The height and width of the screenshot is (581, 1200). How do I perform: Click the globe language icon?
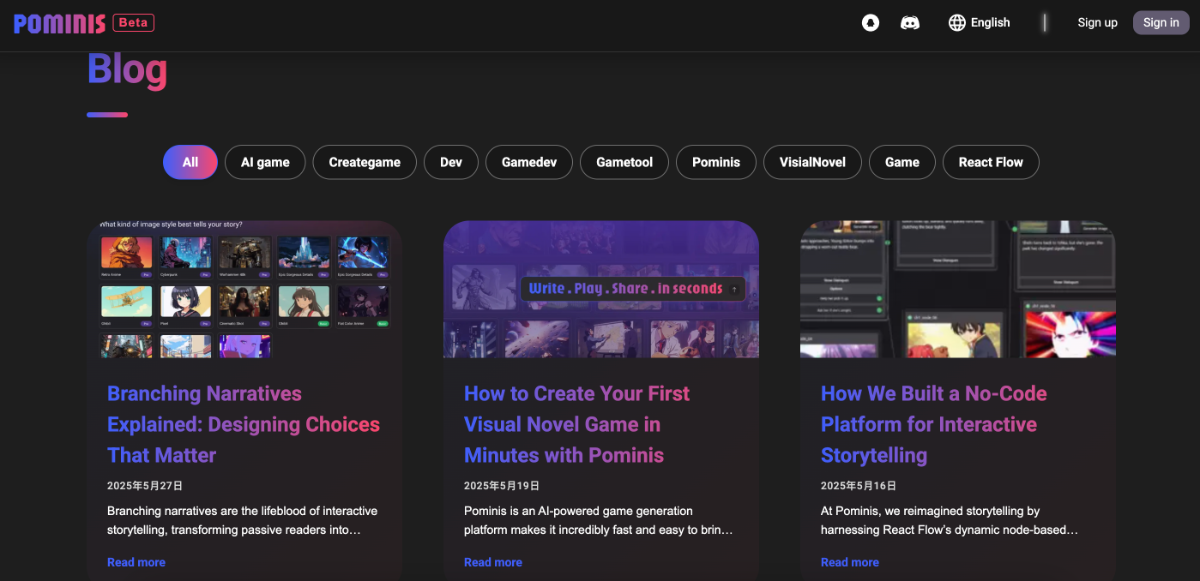click(x=957, y=23)
